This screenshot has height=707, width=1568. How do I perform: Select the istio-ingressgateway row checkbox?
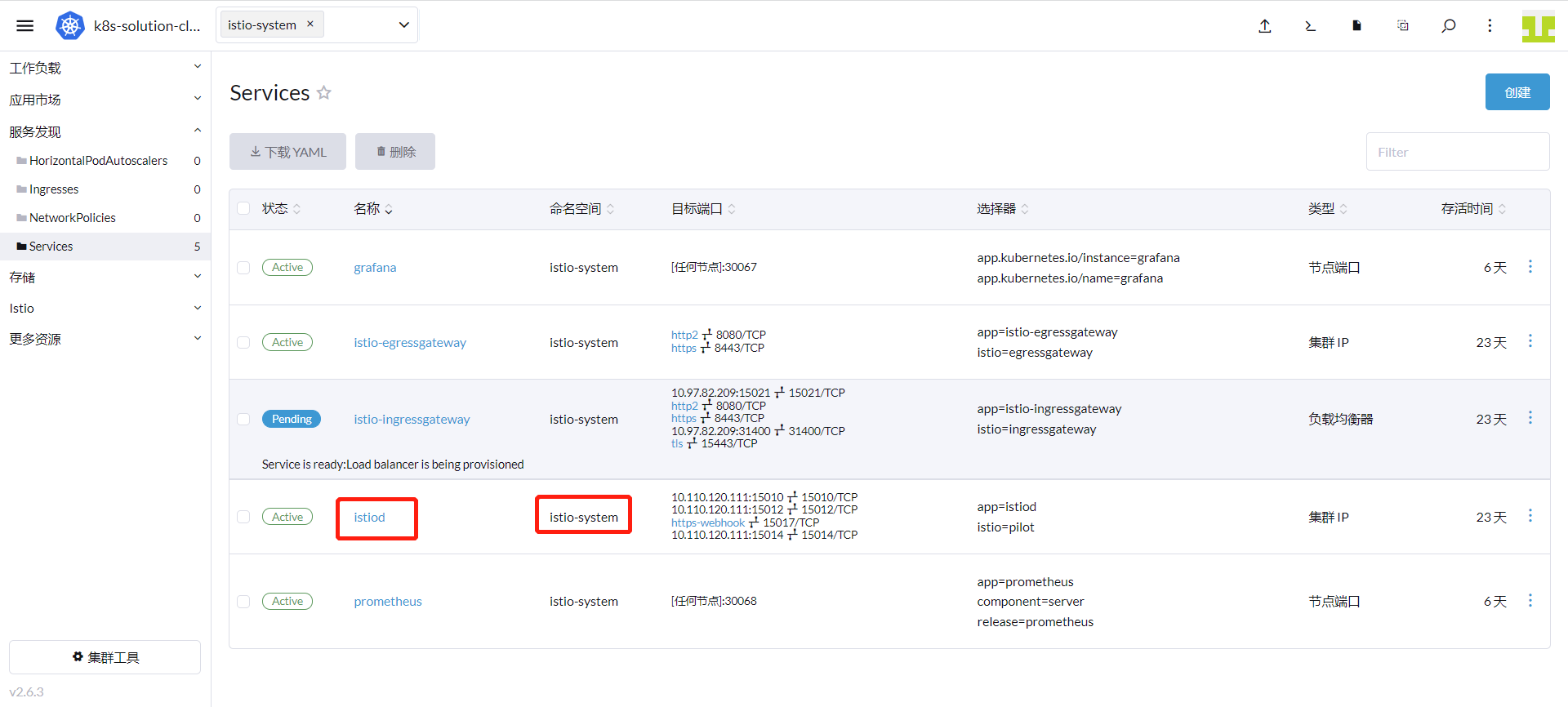[x=243, y=419]
